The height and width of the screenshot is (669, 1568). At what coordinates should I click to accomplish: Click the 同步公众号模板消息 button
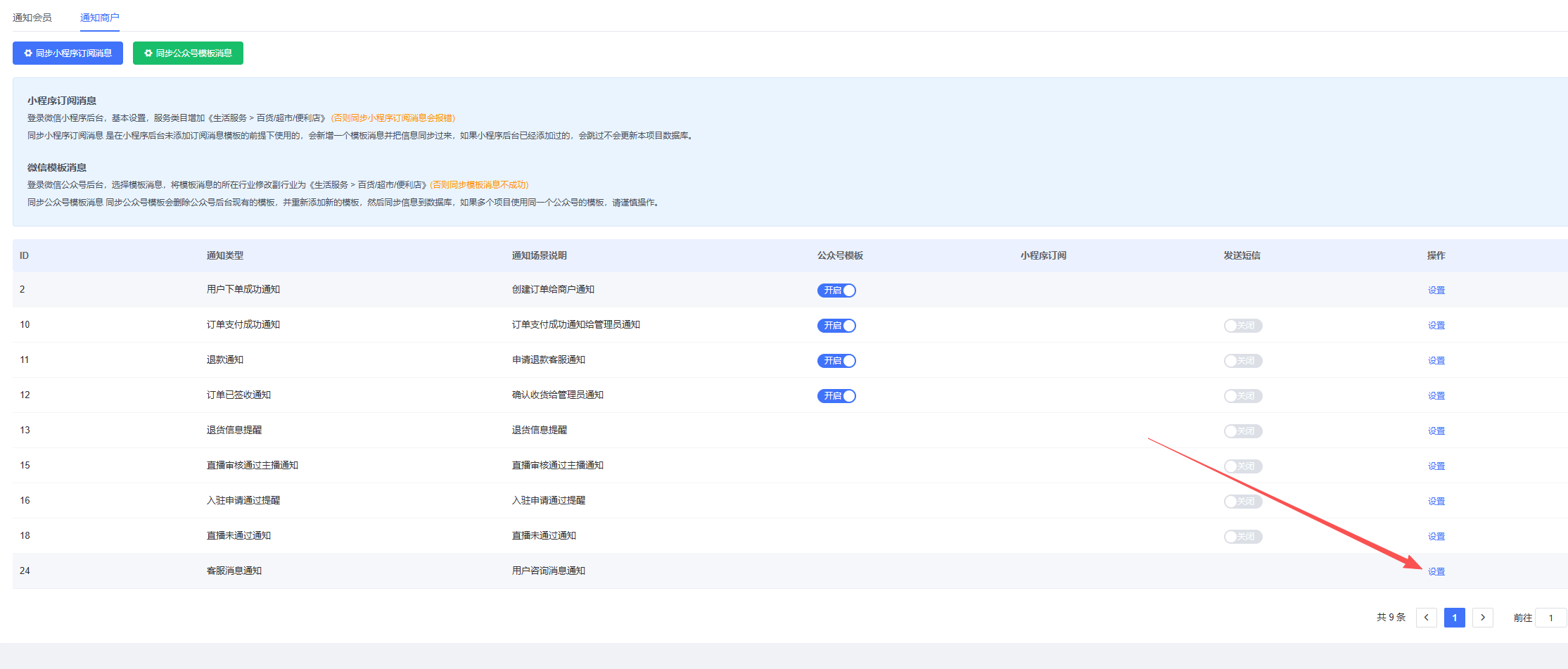point(188,53)
